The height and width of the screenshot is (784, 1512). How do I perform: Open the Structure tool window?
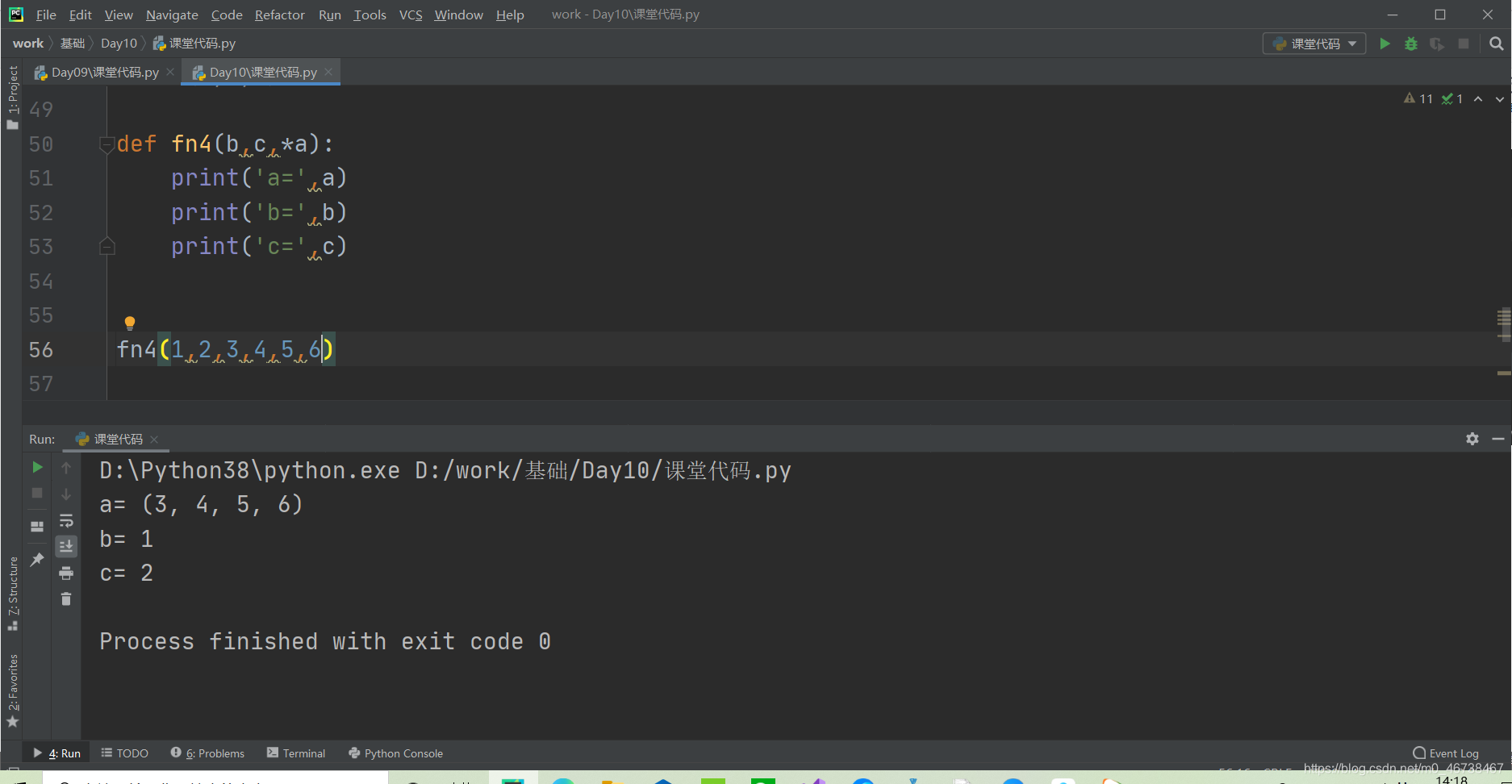pyautogui.click(x=13, y=594)
